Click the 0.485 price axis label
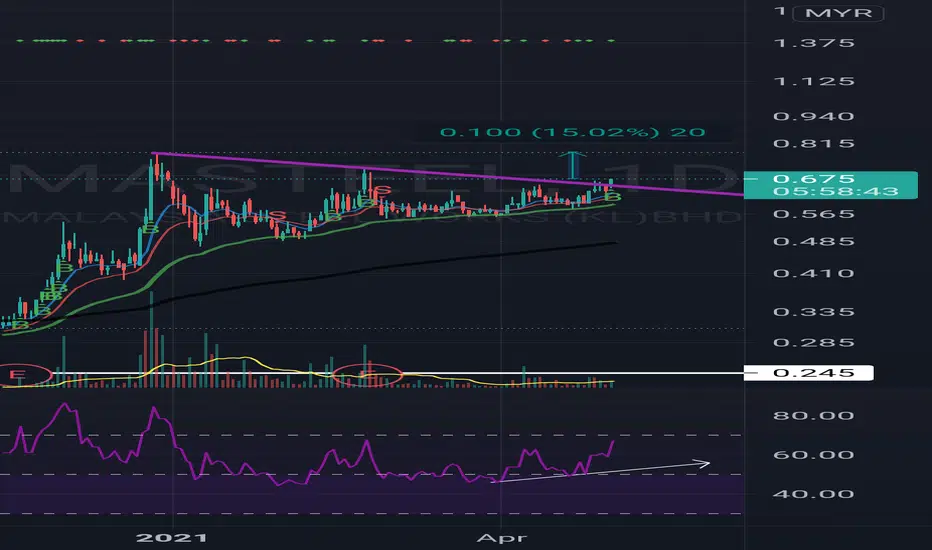The height and width of the screenshot is (550, 932). tap(814, 241)
